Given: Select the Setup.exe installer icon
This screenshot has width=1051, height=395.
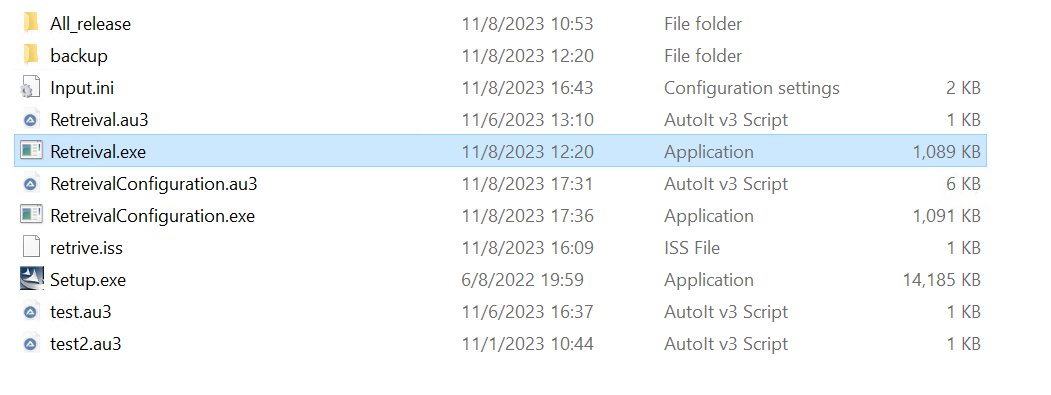Looking at the screenshot, I should 32,279.
